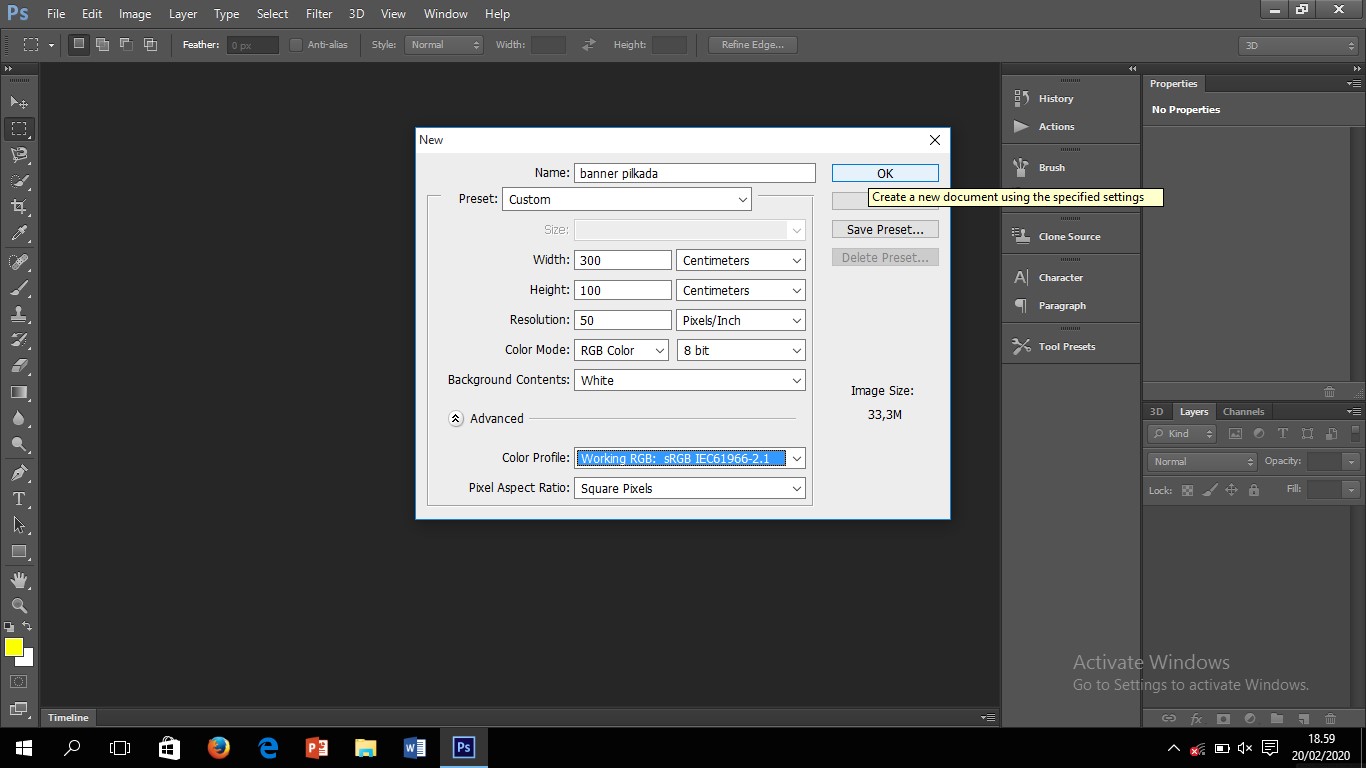Screen dimensions: 1366x768
Task: Toggle shape layer filter in Layers panel
Action: [1307, 434]
